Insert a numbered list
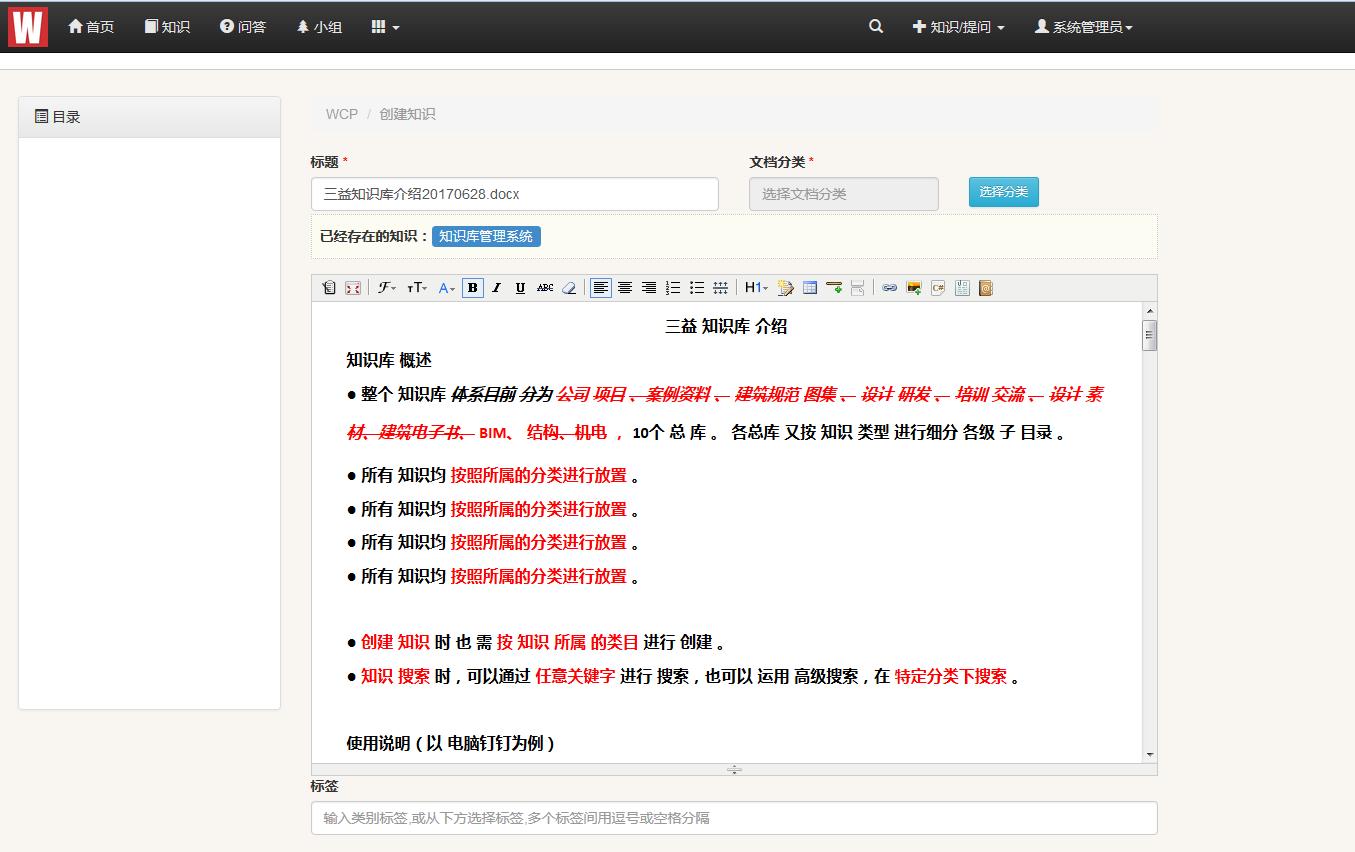Screen dimensions: 1355x852 [x=673, y=288]
